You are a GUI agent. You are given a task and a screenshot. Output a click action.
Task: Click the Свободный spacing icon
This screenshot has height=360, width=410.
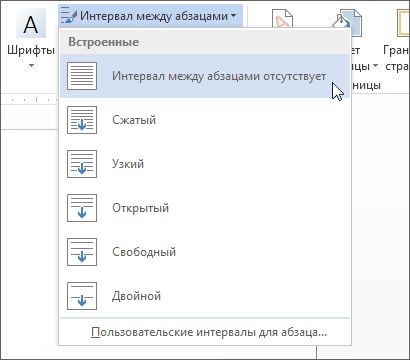tap(82, 252)
